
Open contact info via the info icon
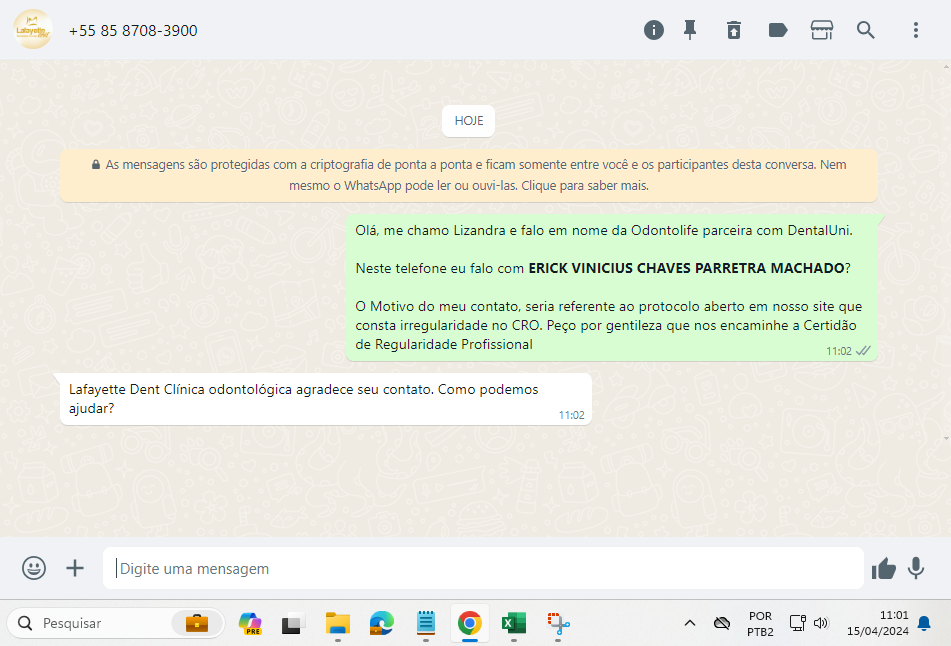tap(653, 30)
